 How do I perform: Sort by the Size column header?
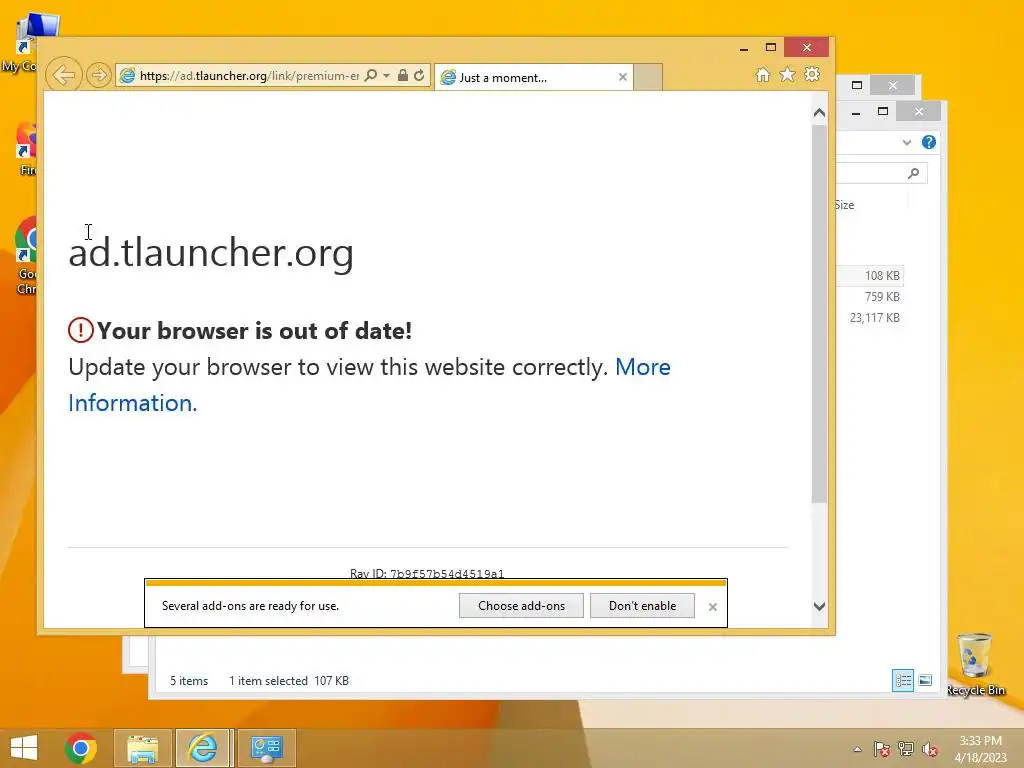[x=844, y=205]
